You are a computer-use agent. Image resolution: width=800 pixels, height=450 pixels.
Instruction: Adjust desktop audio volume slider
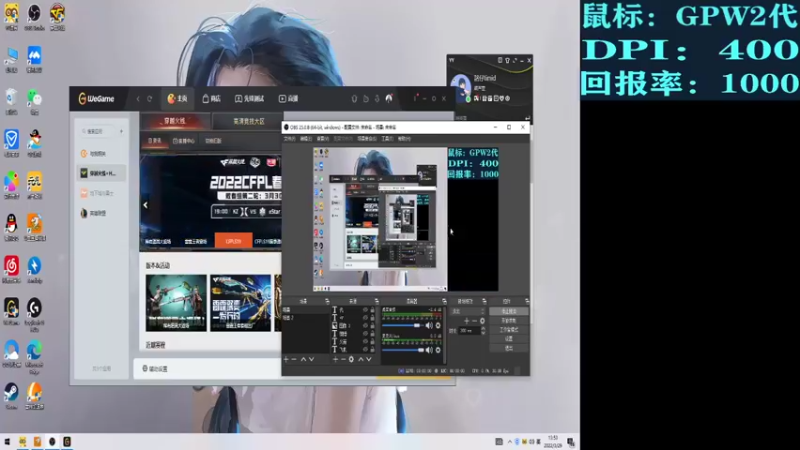pos(403,326)
